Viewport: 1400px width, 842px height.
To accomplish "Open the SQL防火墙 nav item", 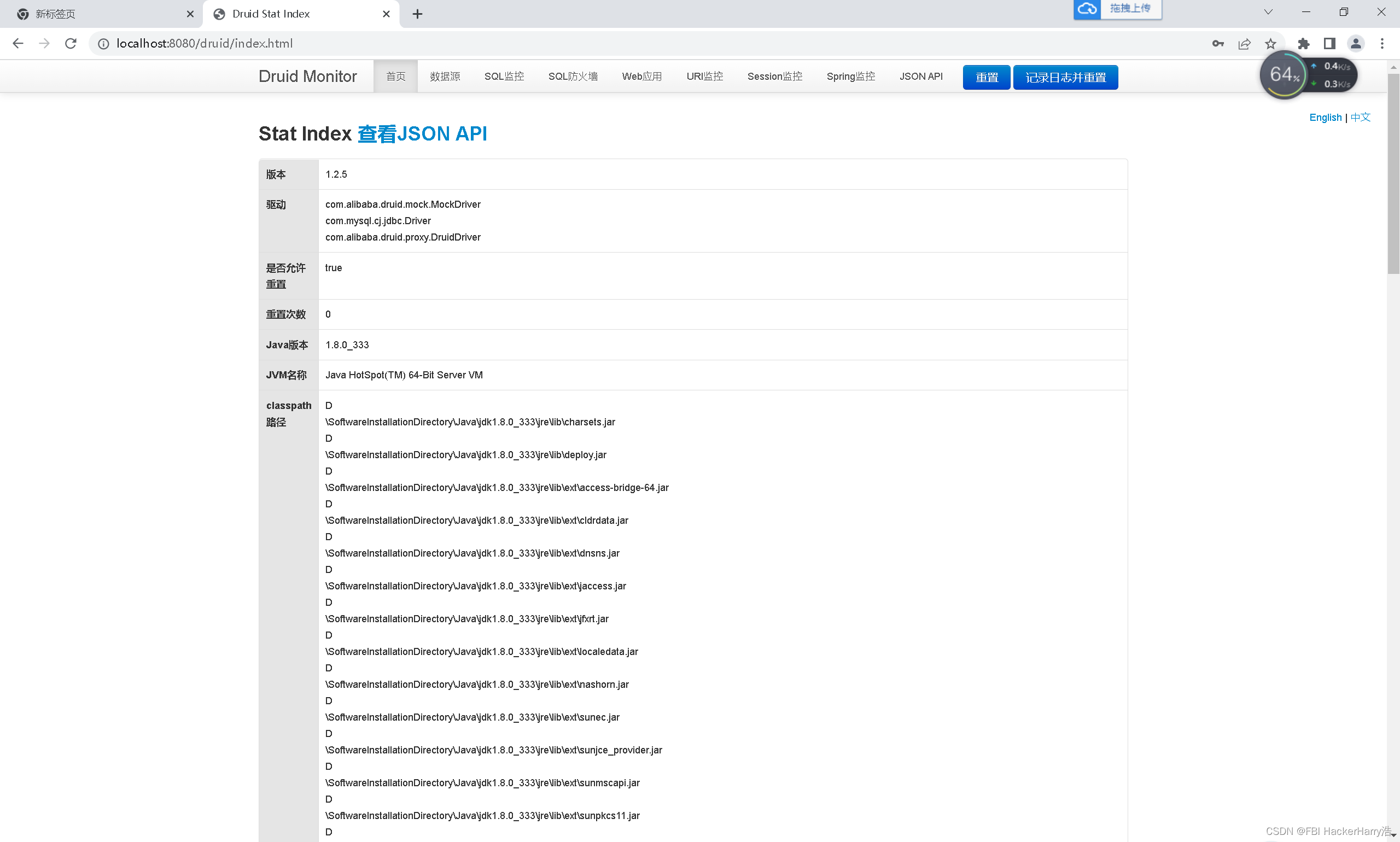I will [x=573, y=77].
